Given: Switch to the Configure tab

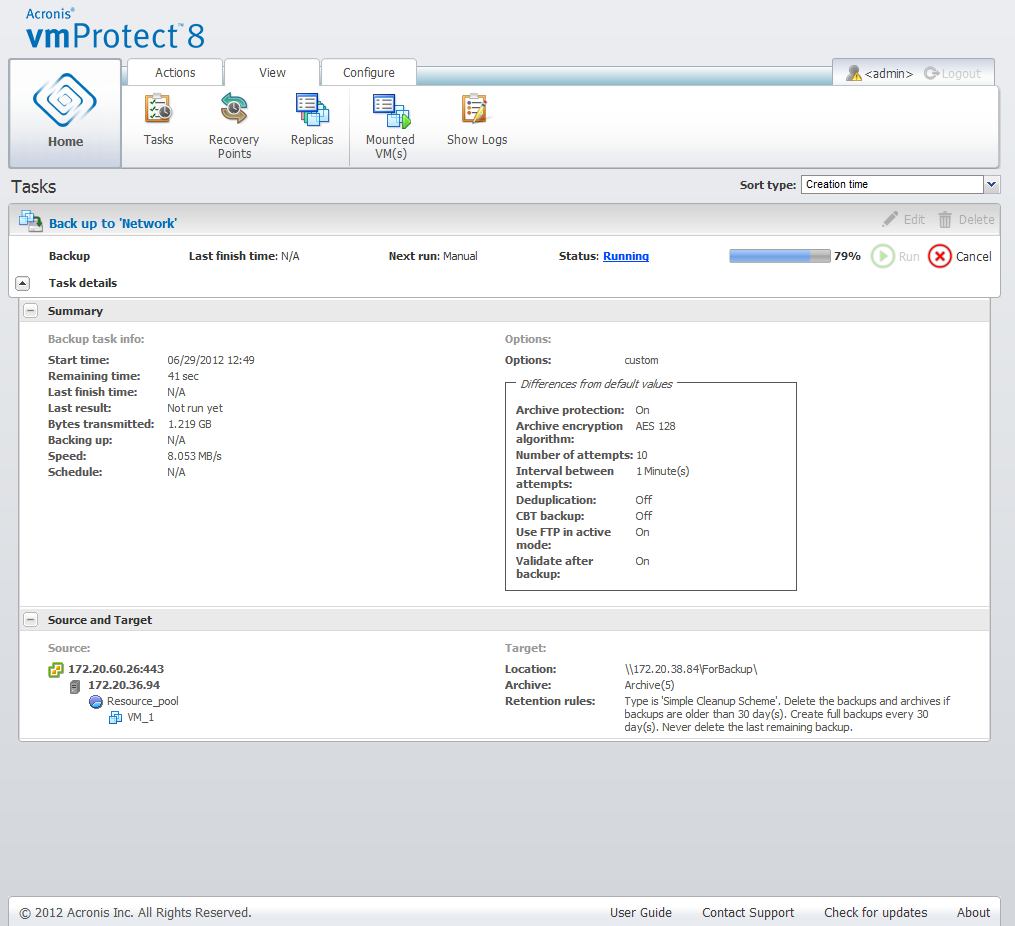Looking at the screenshot, I should 368,72.
